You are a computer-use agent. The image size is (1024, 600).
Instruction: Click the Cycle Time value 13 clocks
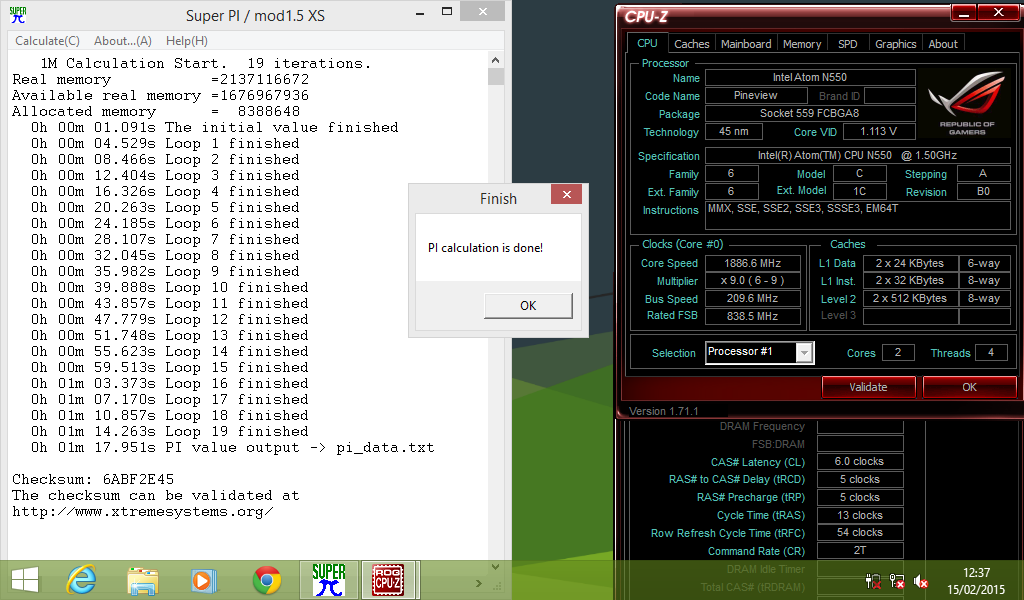tap(860, 515)
